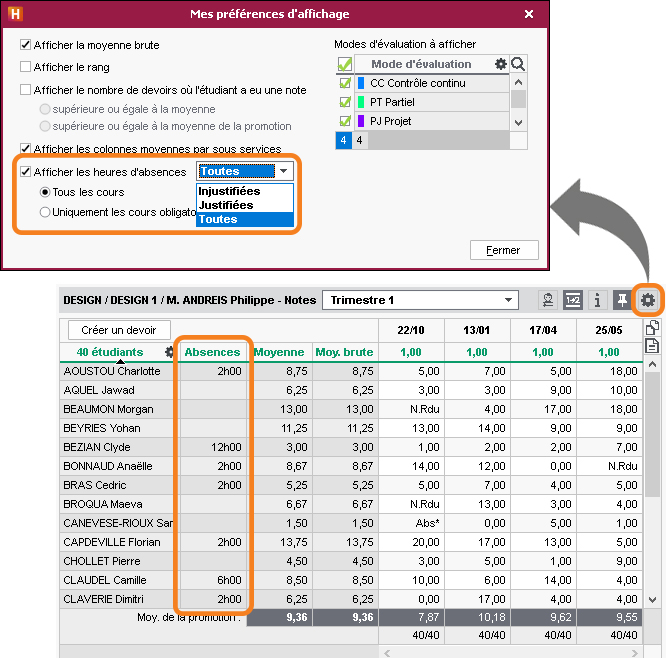Click horizontal scrollbar left arrow under grades
This screenshot has height=658, width=666.
[x=387, y=653]
